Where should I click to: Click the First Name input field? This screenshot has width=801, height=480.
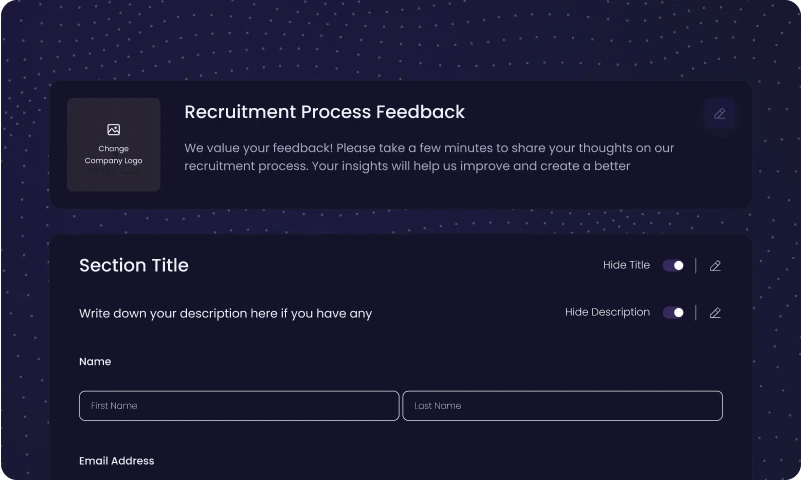point(239,406)
